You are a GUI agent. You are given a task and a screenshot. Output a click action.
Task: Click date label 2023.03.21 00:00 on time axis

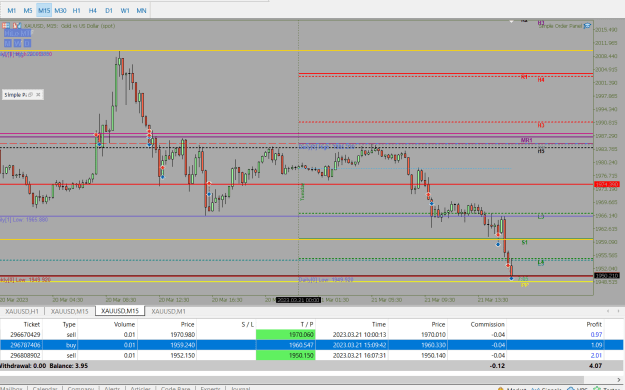click(x=298, y=300)
